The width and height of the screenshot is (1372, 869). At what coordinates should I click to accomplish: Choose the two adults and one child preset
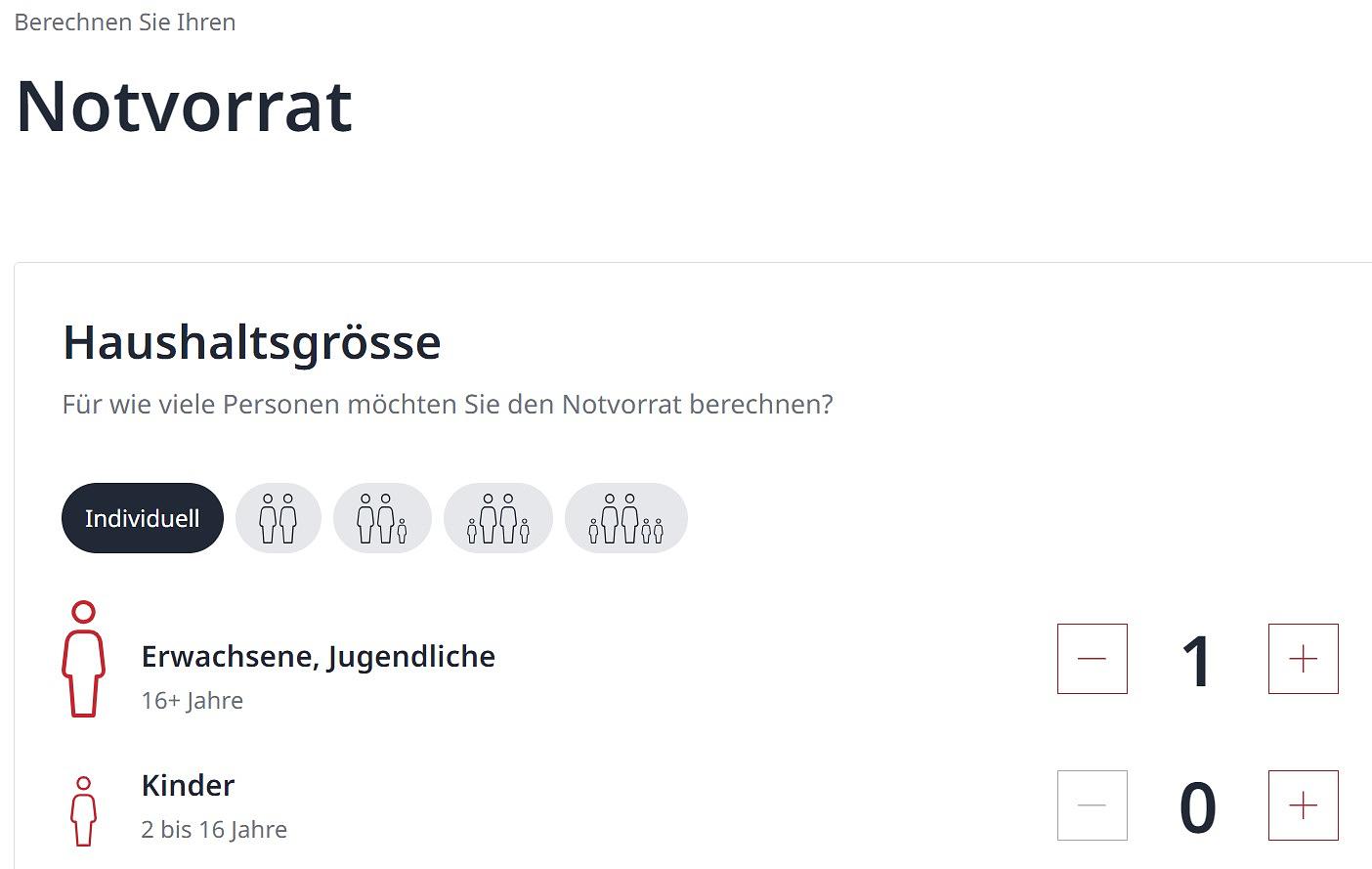pos(382,518)
